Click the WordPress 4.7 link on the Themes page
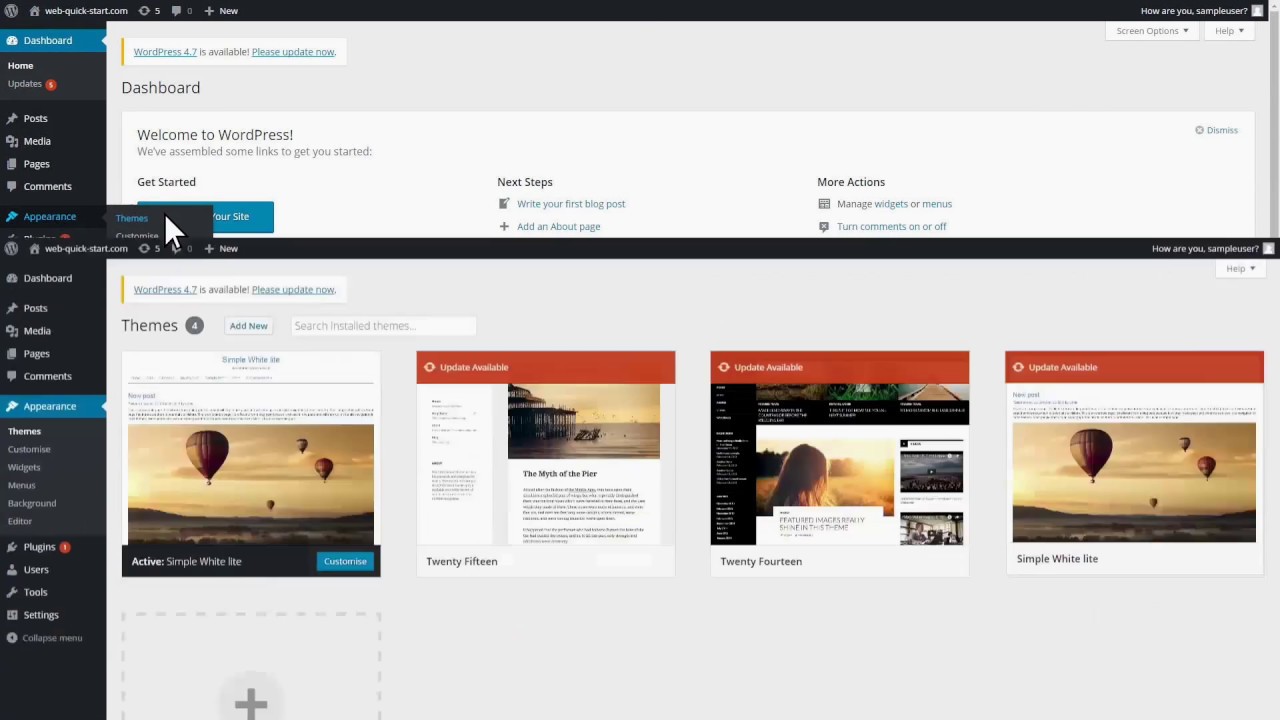Image resolution: width=1280 pixels, height=720 pixels. pyautogui.click(x=165, y=290)
